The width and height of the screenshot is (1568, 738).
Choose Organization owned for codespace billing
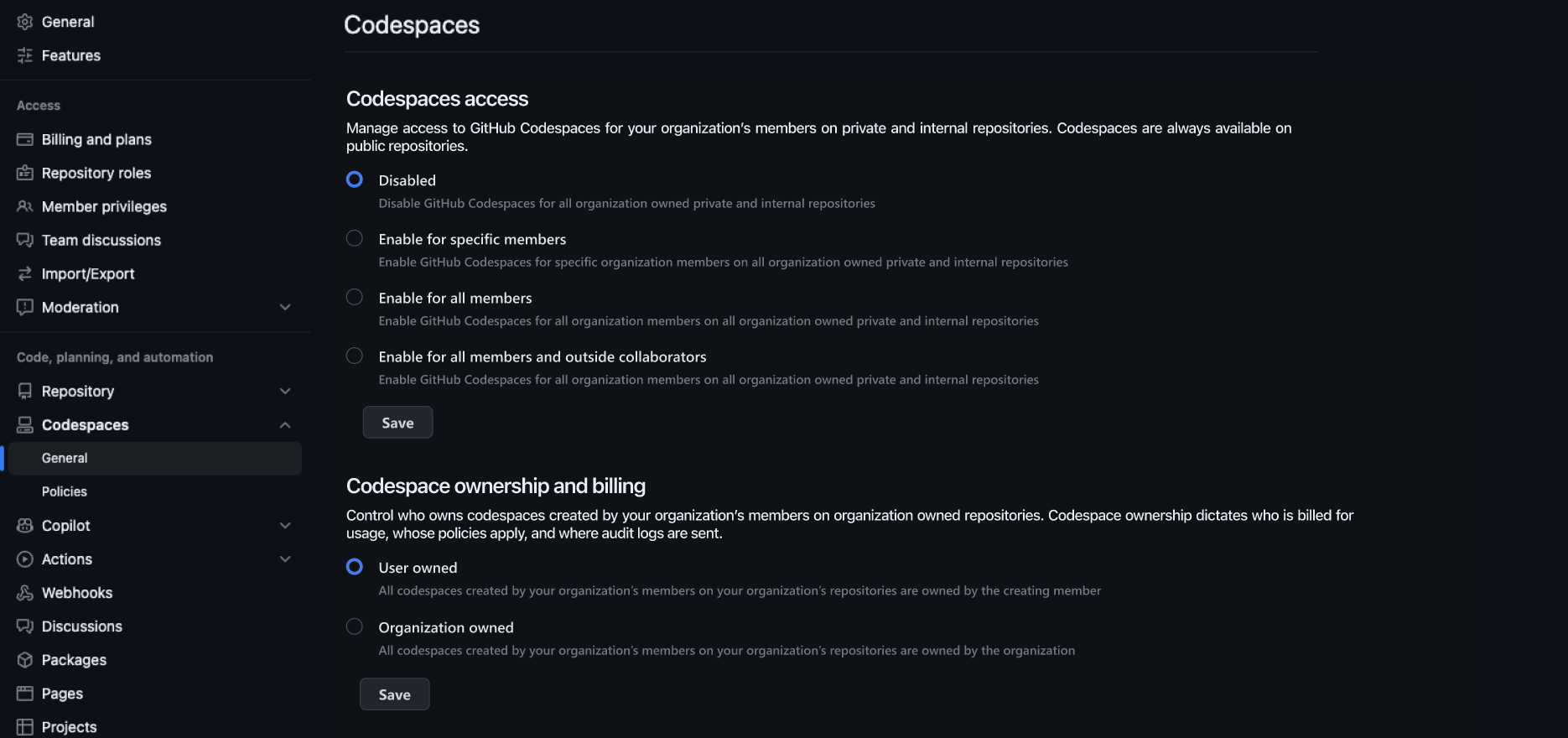[354, 626]
